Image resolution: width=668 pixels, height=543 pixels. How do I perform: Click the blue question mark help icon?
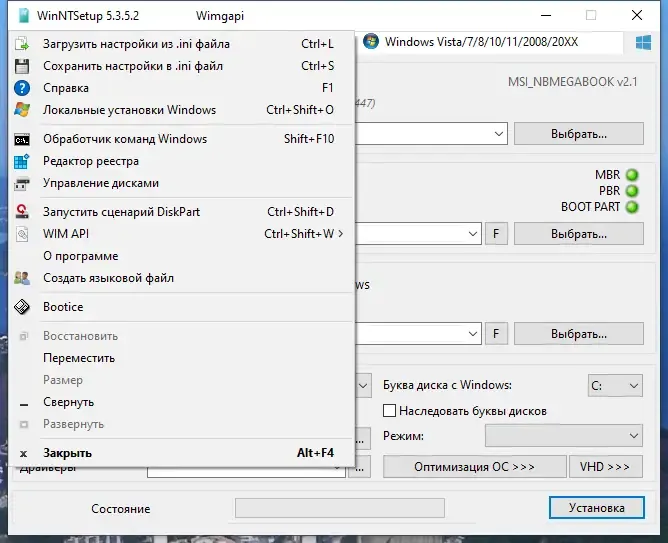[x=22, y=88]
